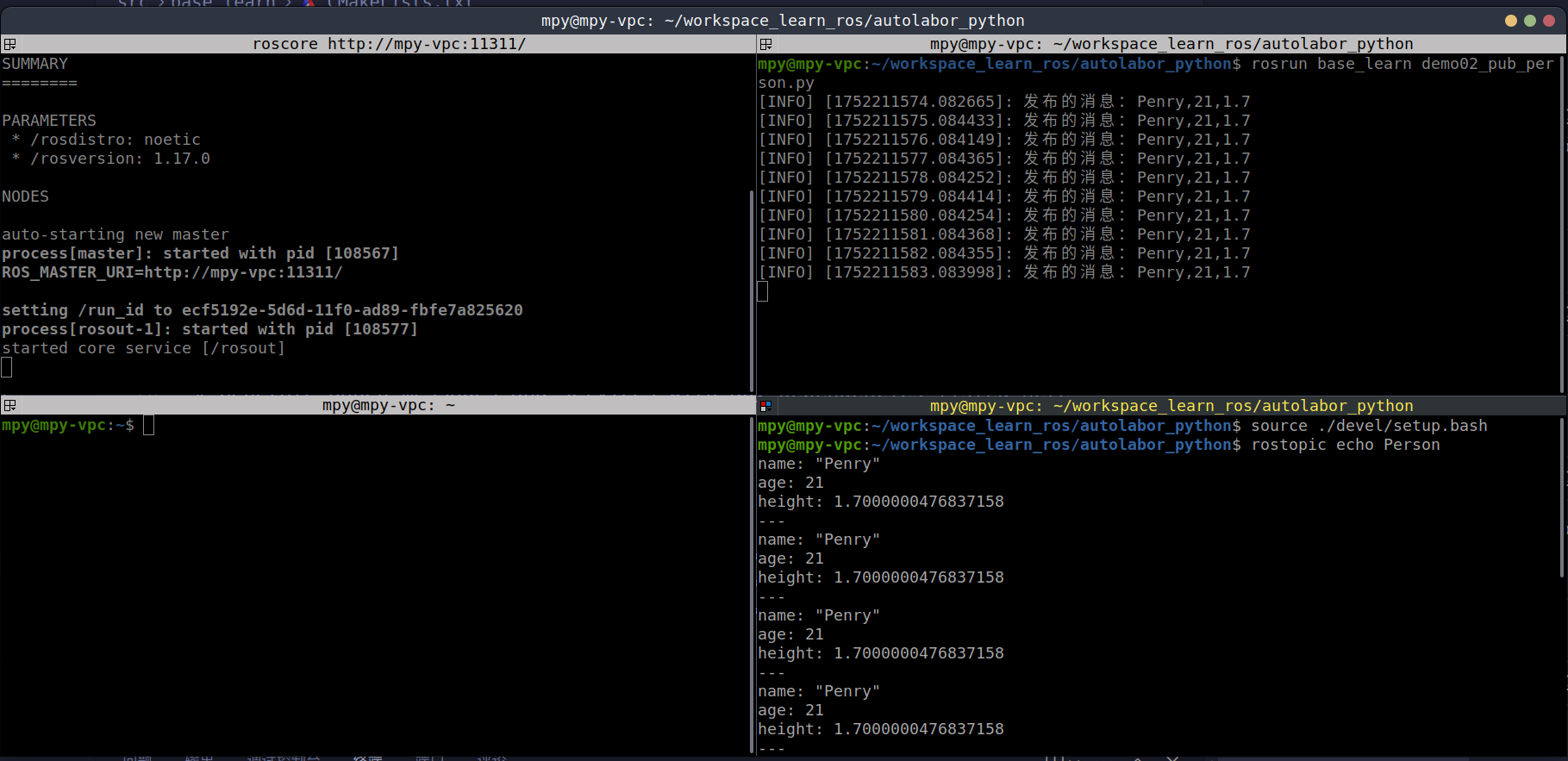The height and width of the screenshot is (761, 1568).
Task: Focus the rostopic echo pane title bar
Action: pos(1171,405)
